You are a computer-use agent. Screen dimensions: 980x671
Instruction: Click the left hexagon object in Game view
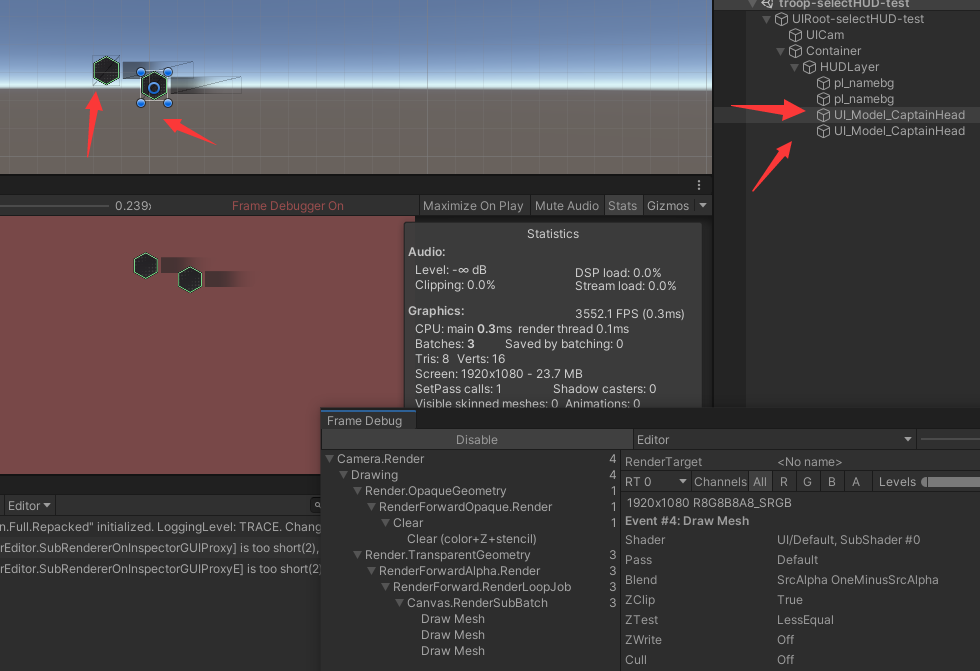(146, 265)
